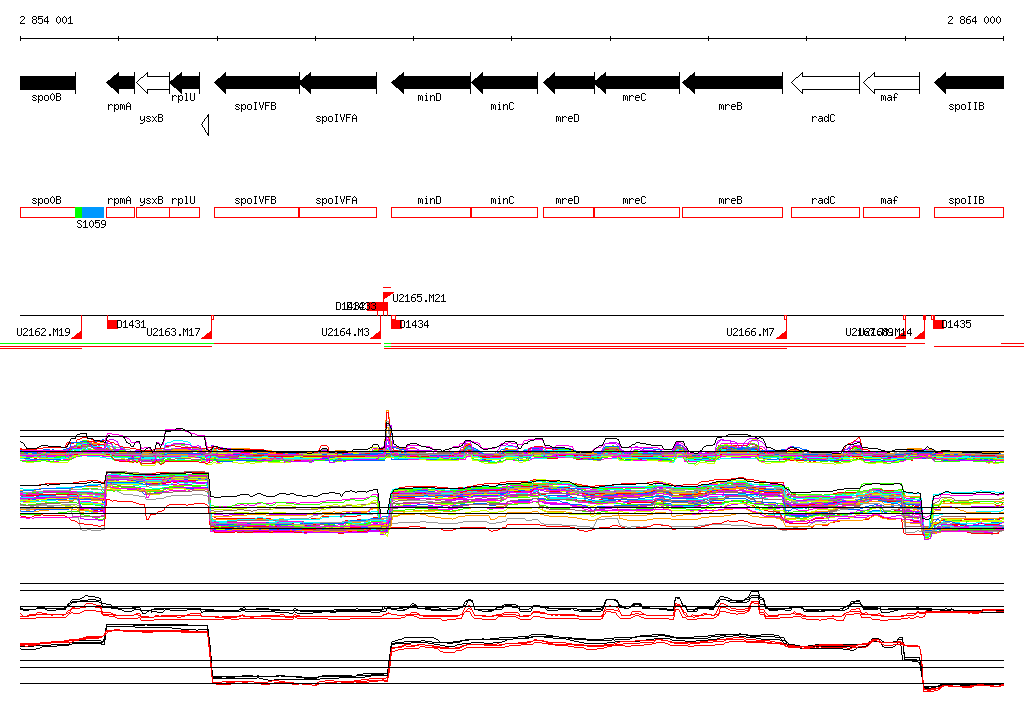Select the black spoIIB gene arrow

point(969,83)
